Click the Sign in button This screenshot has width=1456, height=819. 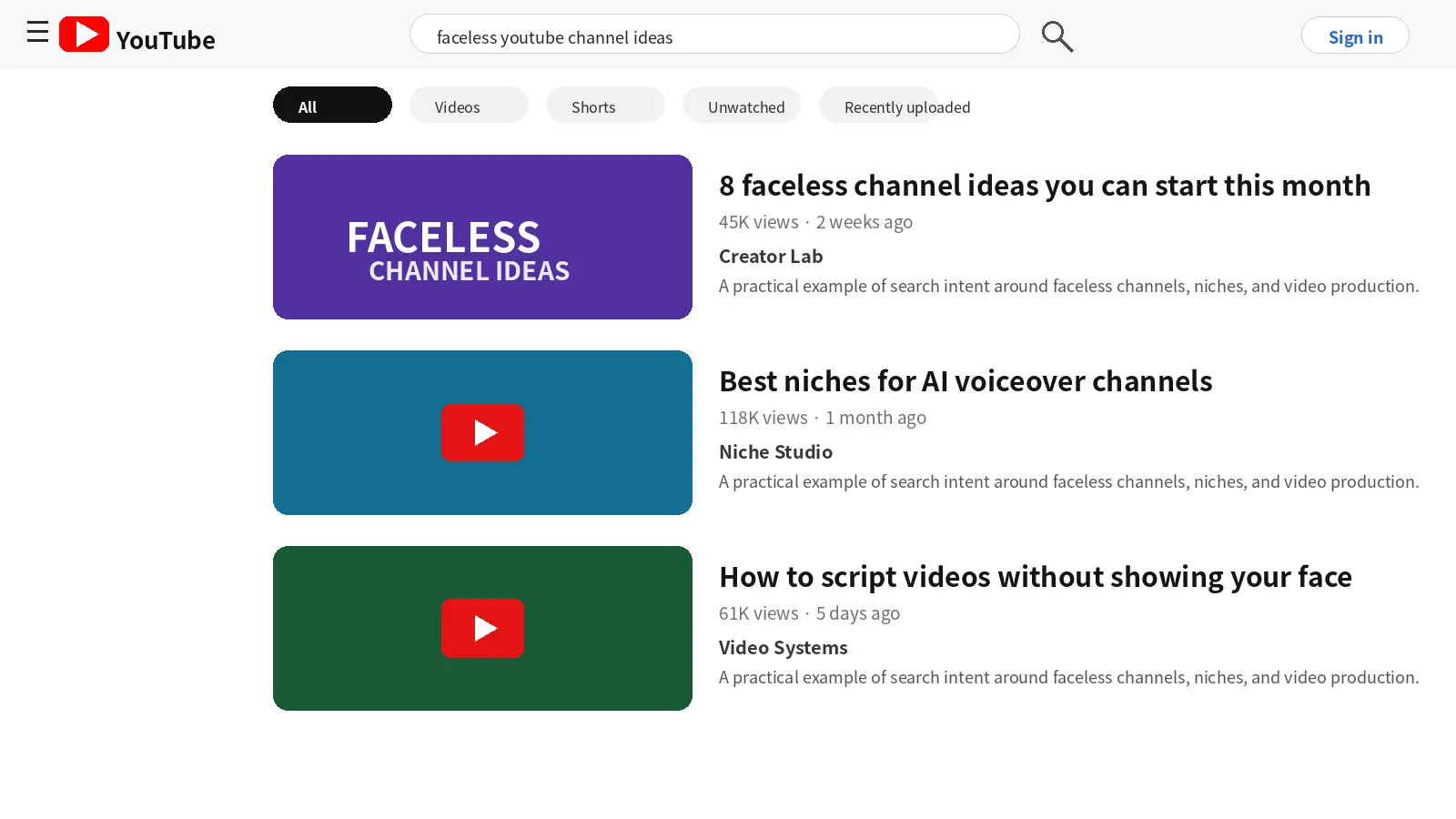pos(1355,35)
